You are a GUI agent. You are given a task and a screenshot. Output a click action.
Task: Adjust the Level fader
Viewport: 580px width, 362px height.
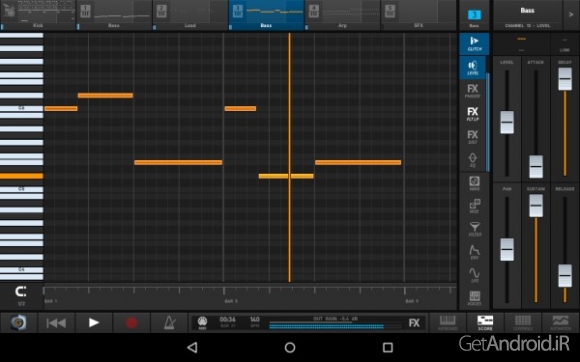pyautogui.click(x=507, y=122)
